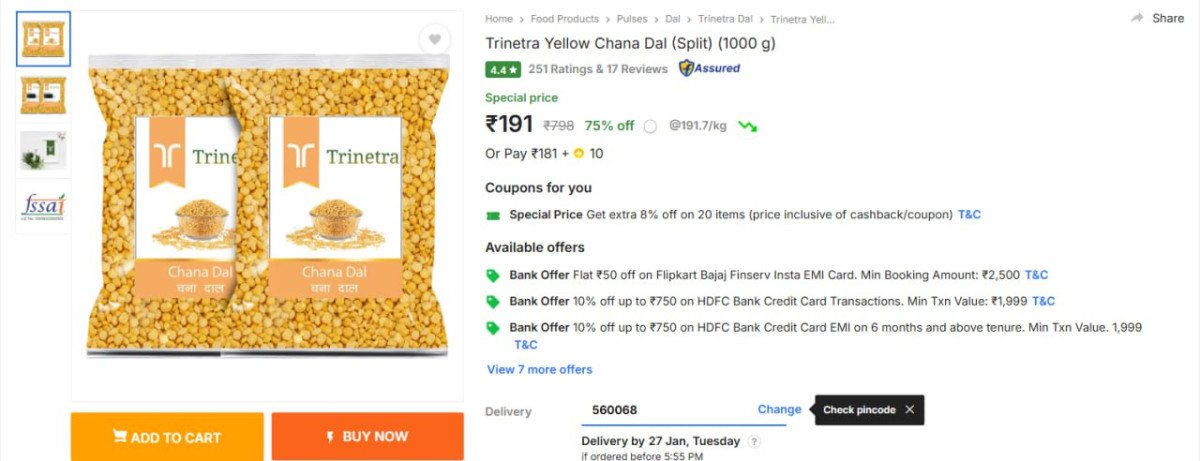
Task: Navigate to Trinetra Dal breadcrumb
Action: [x=725, y=19]
